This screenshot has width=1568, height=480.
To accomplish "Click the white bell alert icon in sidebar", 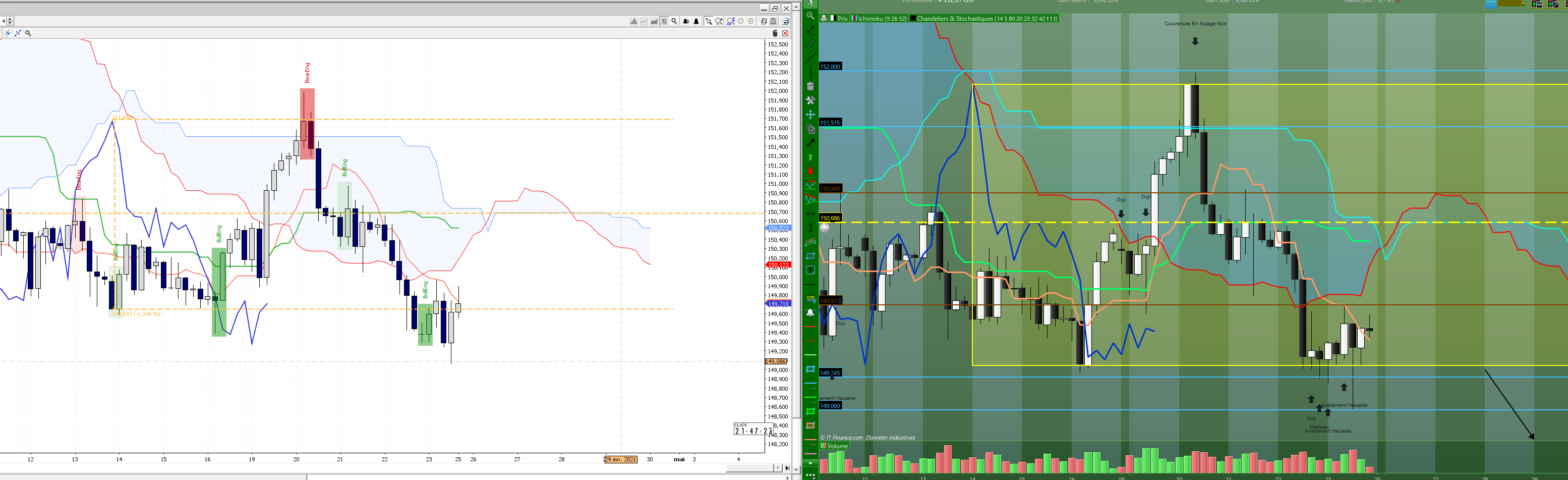I will point(810,312).
